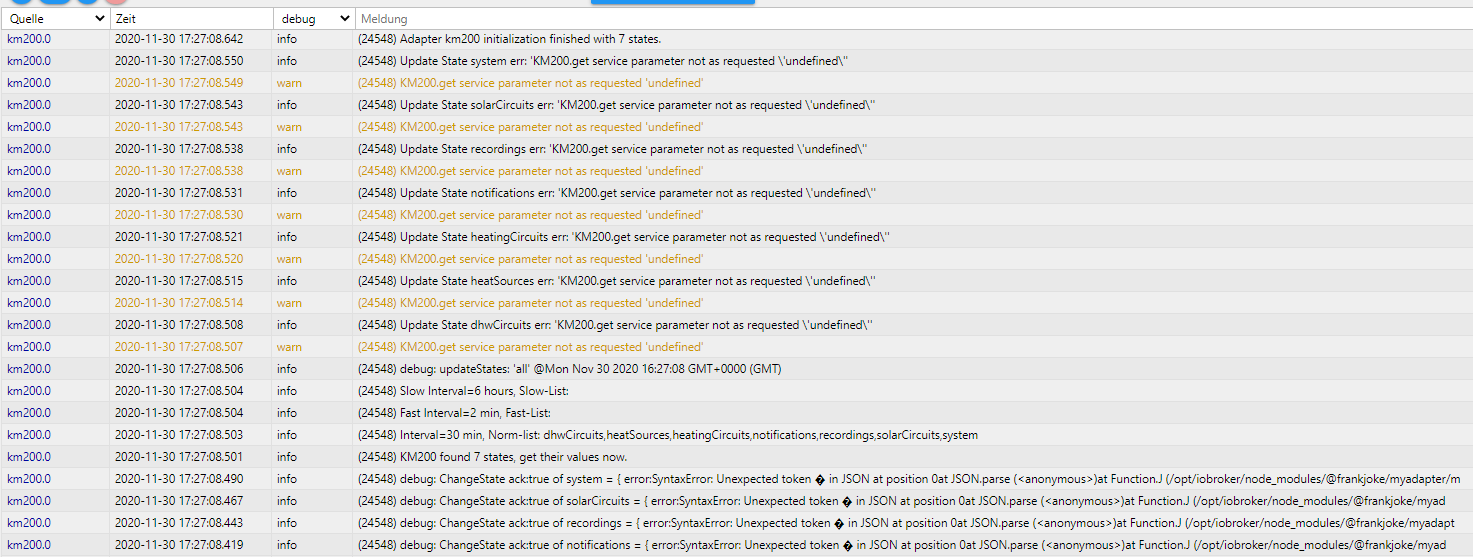Click timestamp 2020-11-30 17:27:08.501
1473x557 pixels.
(x=178, y=457)
